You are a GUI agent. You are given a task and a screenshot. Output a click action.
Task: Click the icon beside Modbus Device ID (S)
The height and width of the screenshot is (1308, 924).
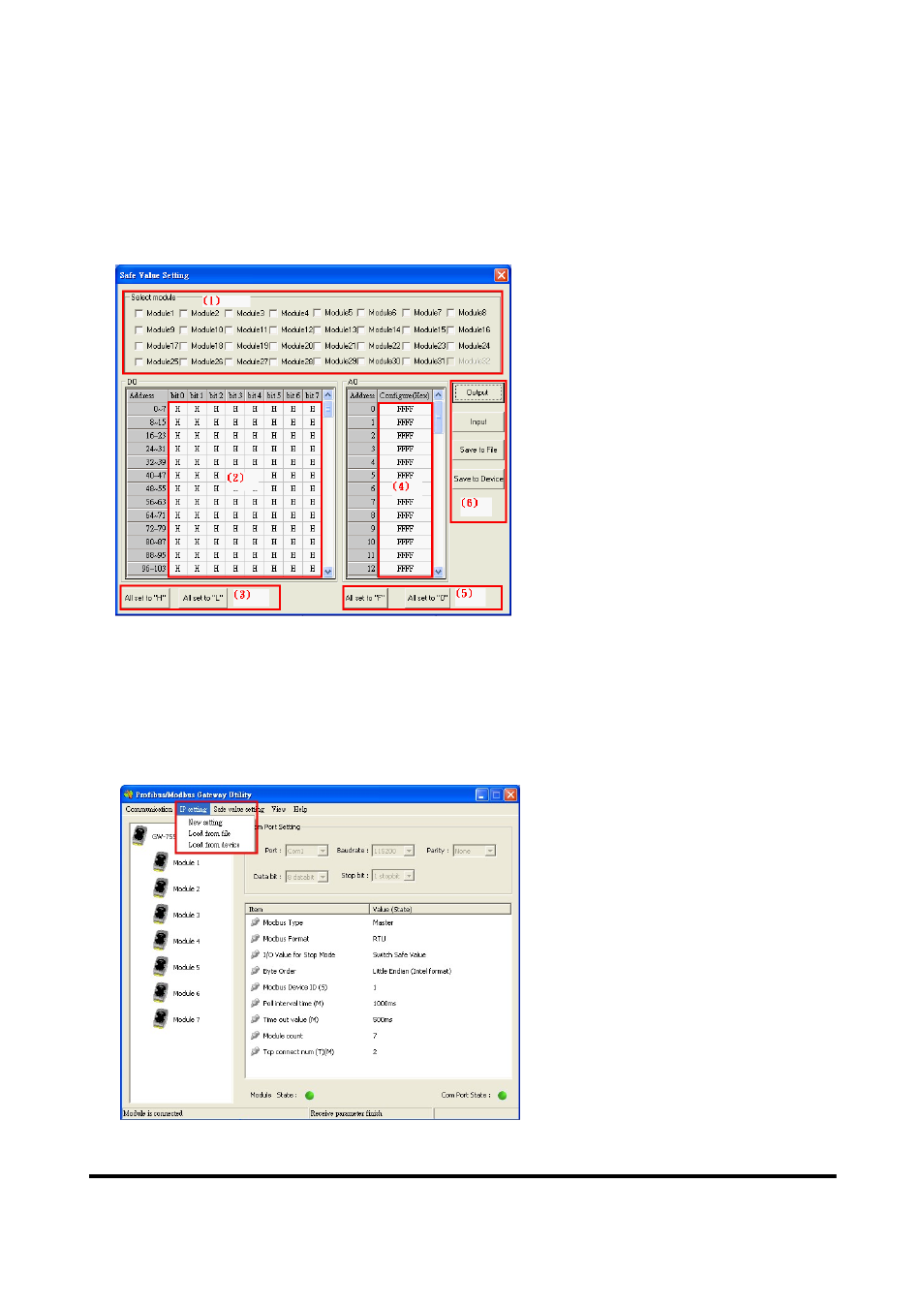pos(255,986)
